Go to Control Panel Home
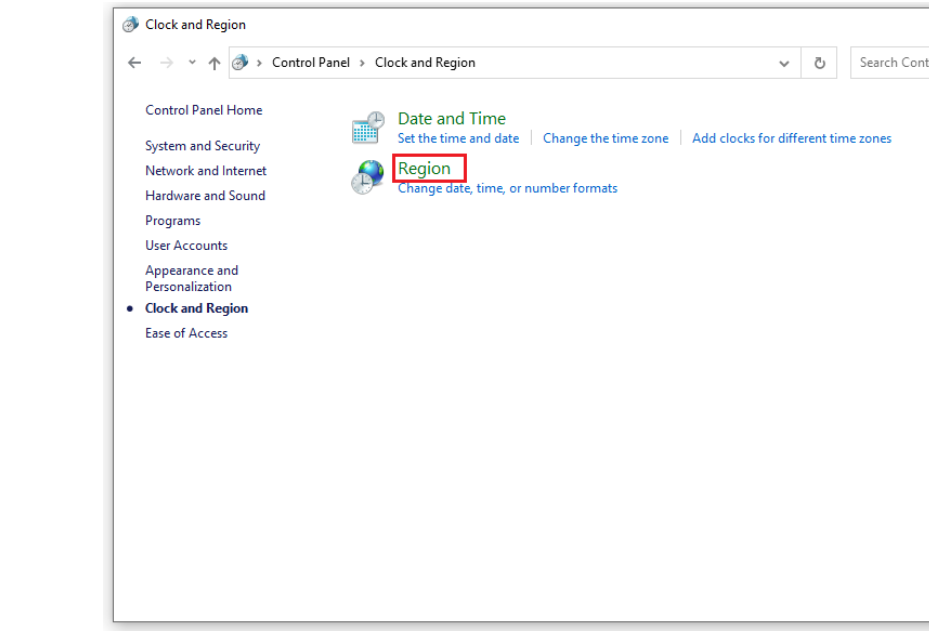The image size is (929, 636). [x=203, y=111]
